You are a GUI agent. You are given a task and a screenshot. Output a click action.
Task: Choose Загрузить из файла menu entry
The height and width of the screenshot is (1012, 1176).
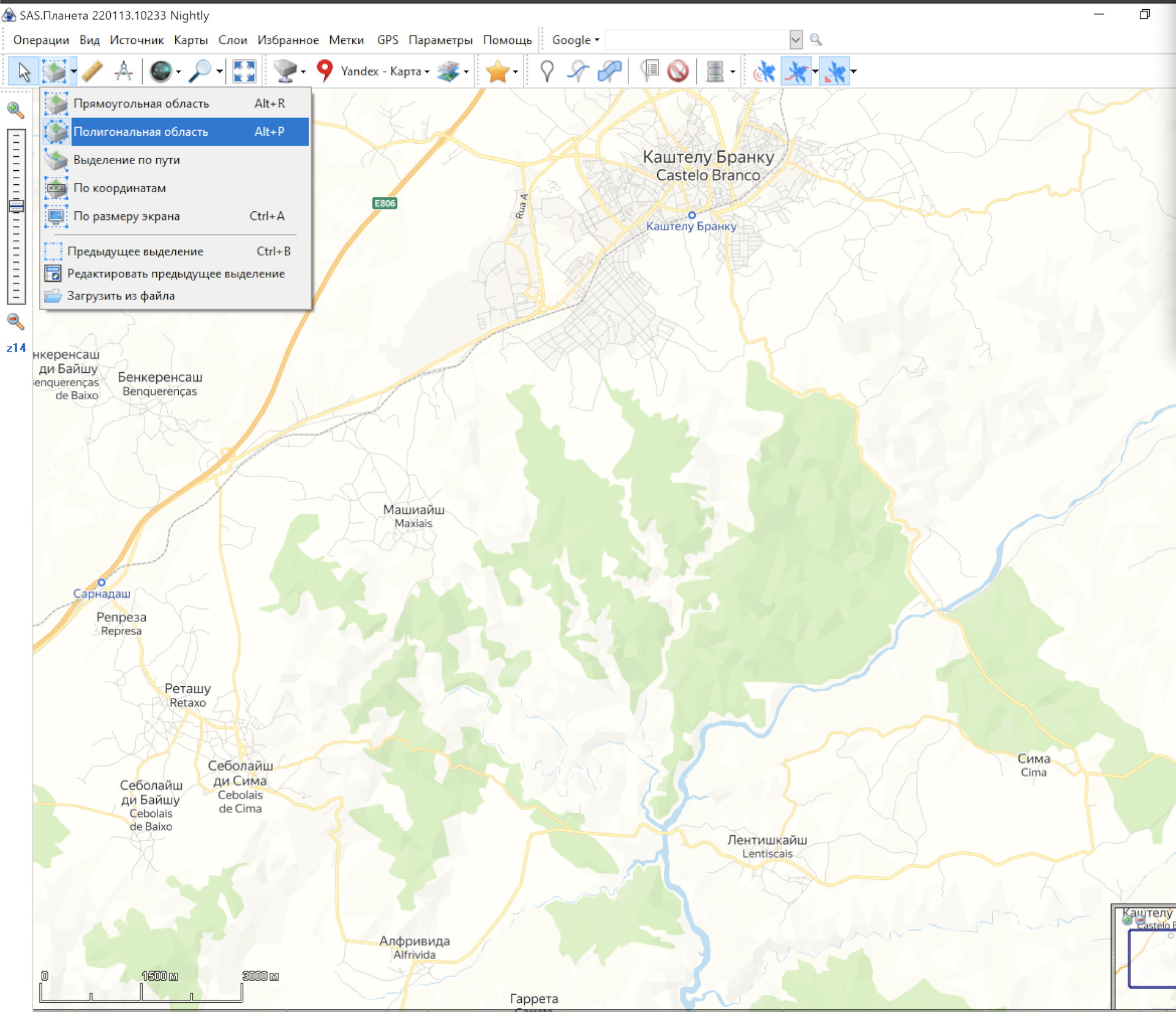[176, 296]
